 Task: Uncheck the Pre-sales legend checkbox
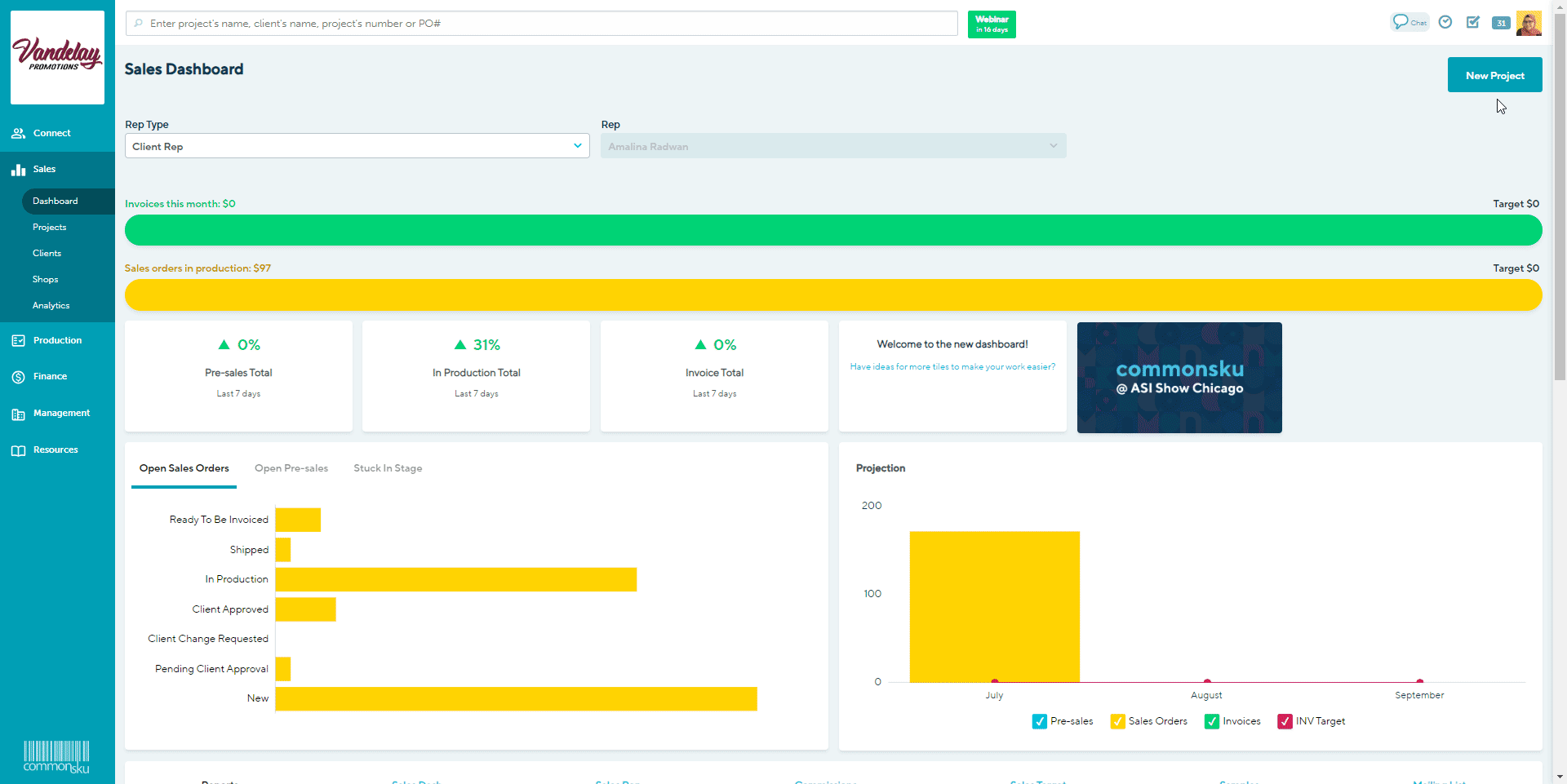tap(1039, 721)
